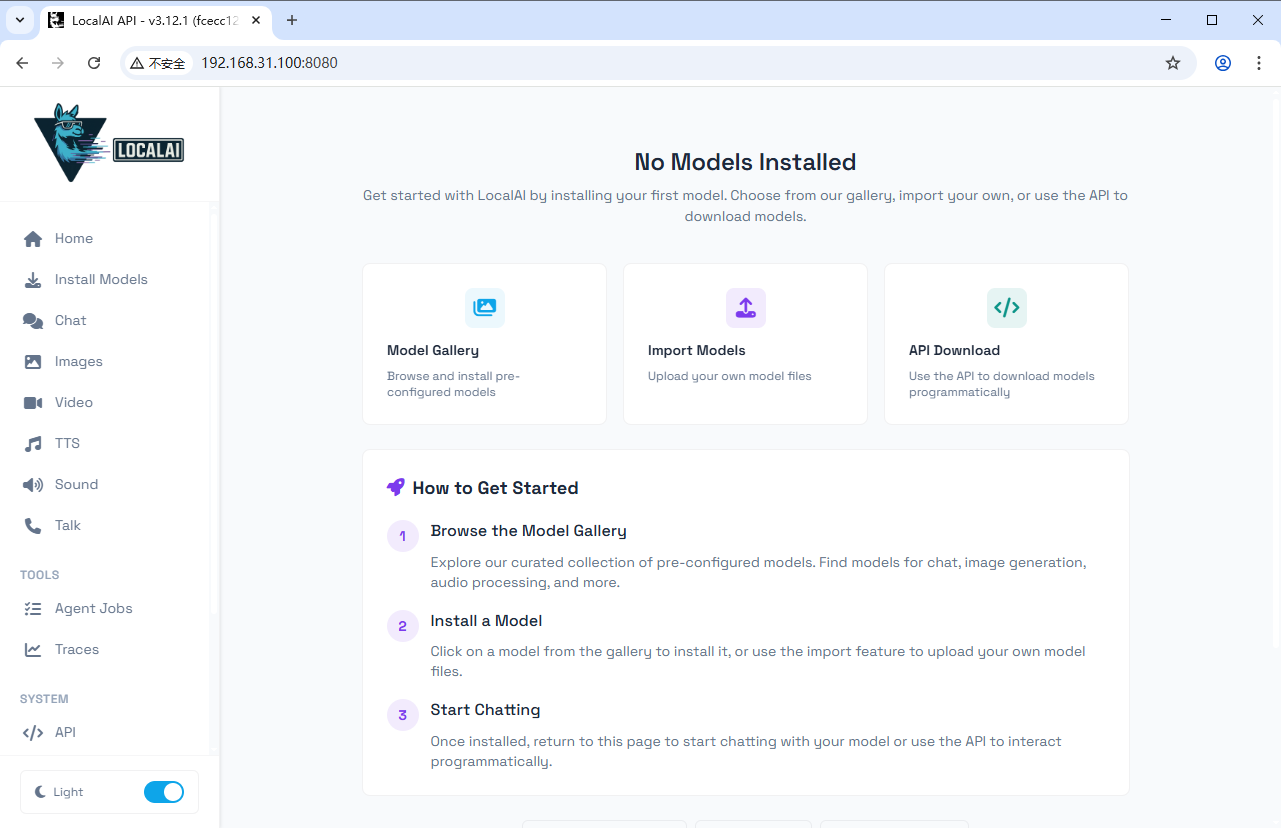Click the Start Chatting step heading
The height and width of the screenshot is (828, 1281).
pos(486,710)
